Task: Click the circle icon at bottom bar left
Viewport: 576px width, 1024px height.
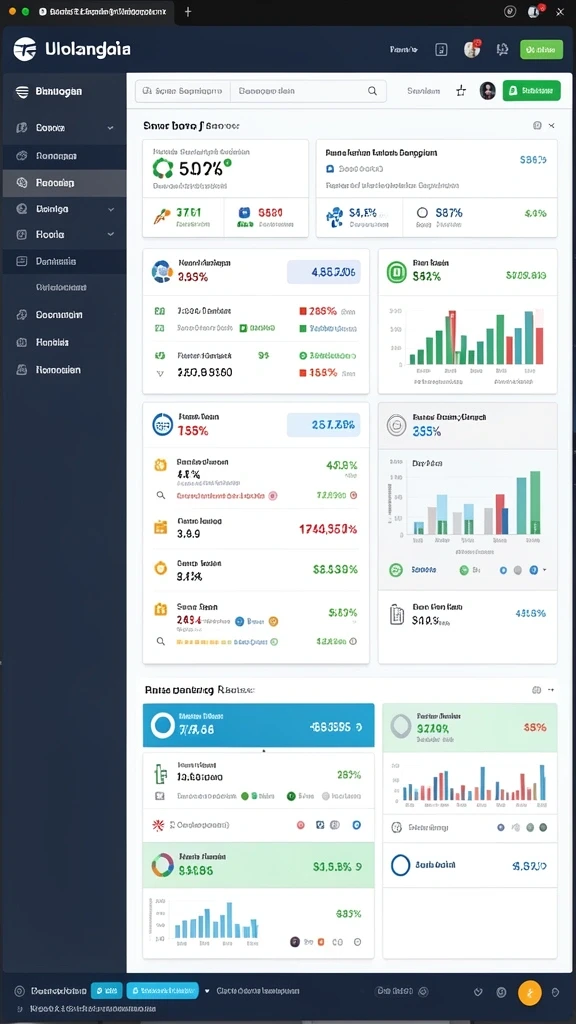Action: [x=19, y=991]
